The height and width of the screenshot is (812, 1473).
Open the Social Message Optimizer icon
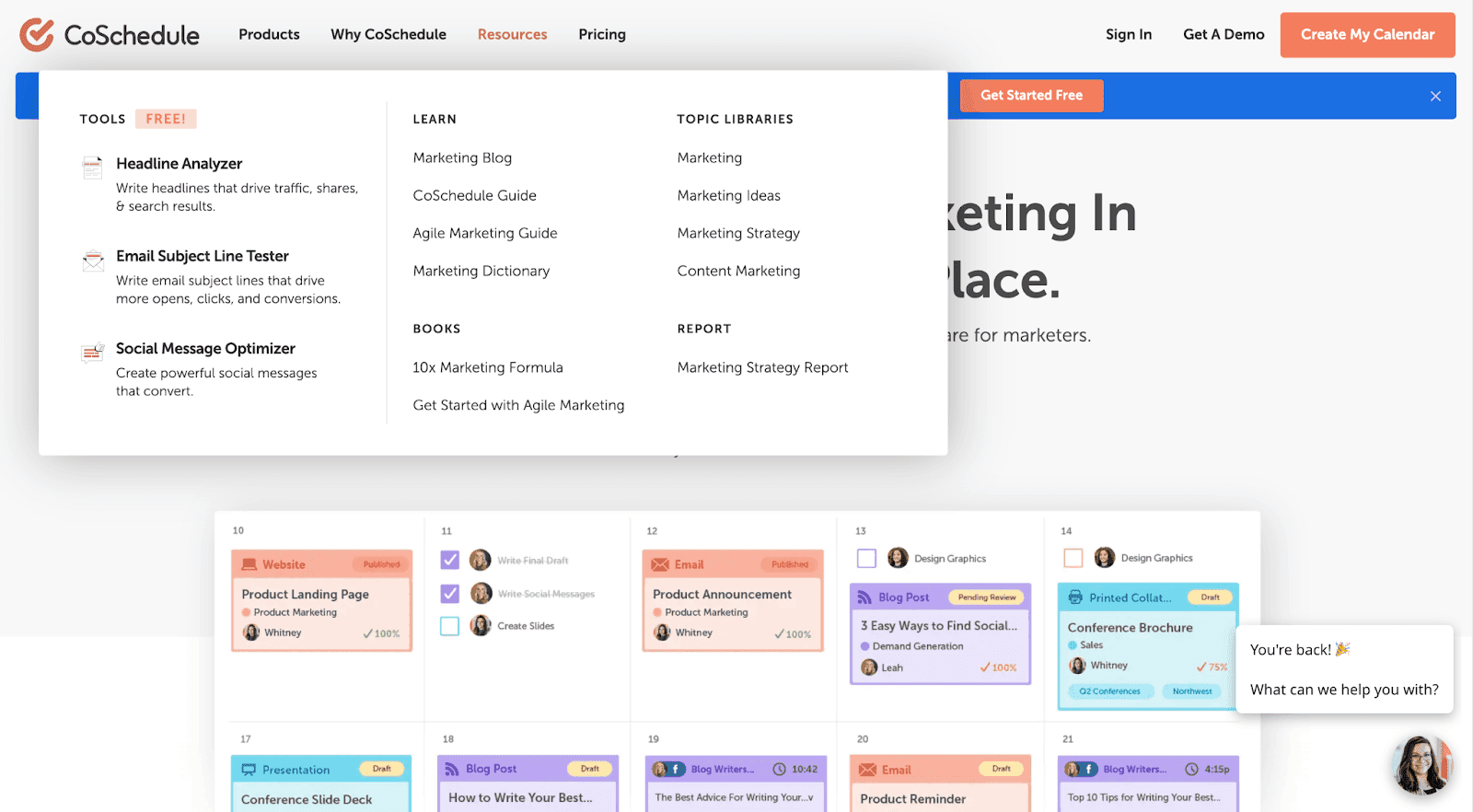point(92,353)
